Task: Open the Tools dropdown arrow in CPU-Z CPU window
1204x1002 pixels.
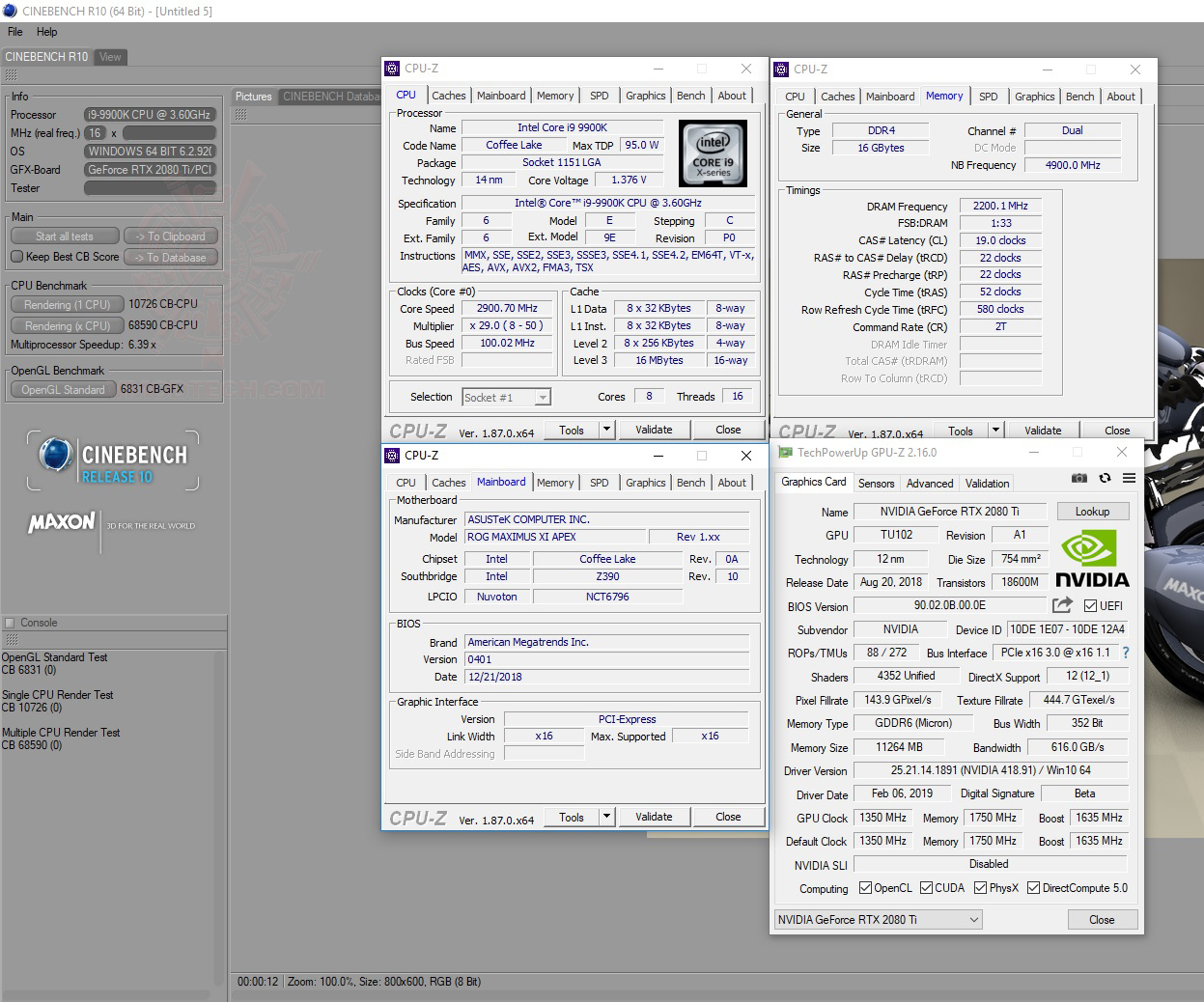Action: [x=606, y=430]
